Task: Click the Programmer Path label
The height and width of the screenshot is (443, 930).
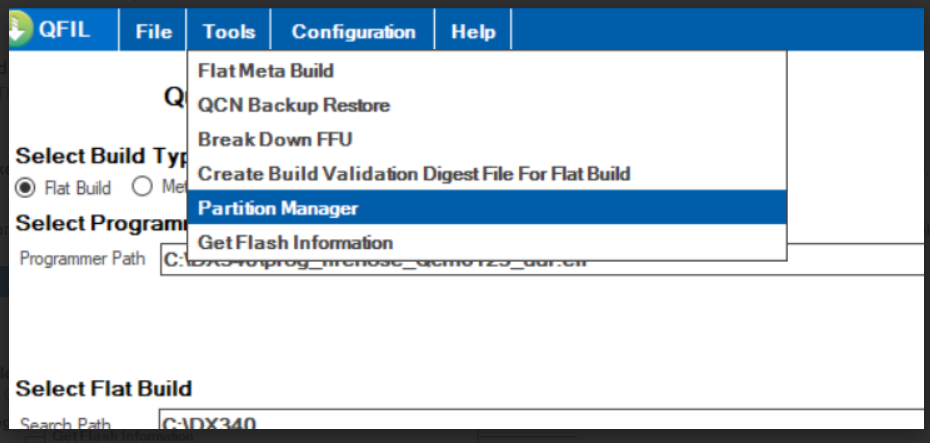Action: (82, 259)
